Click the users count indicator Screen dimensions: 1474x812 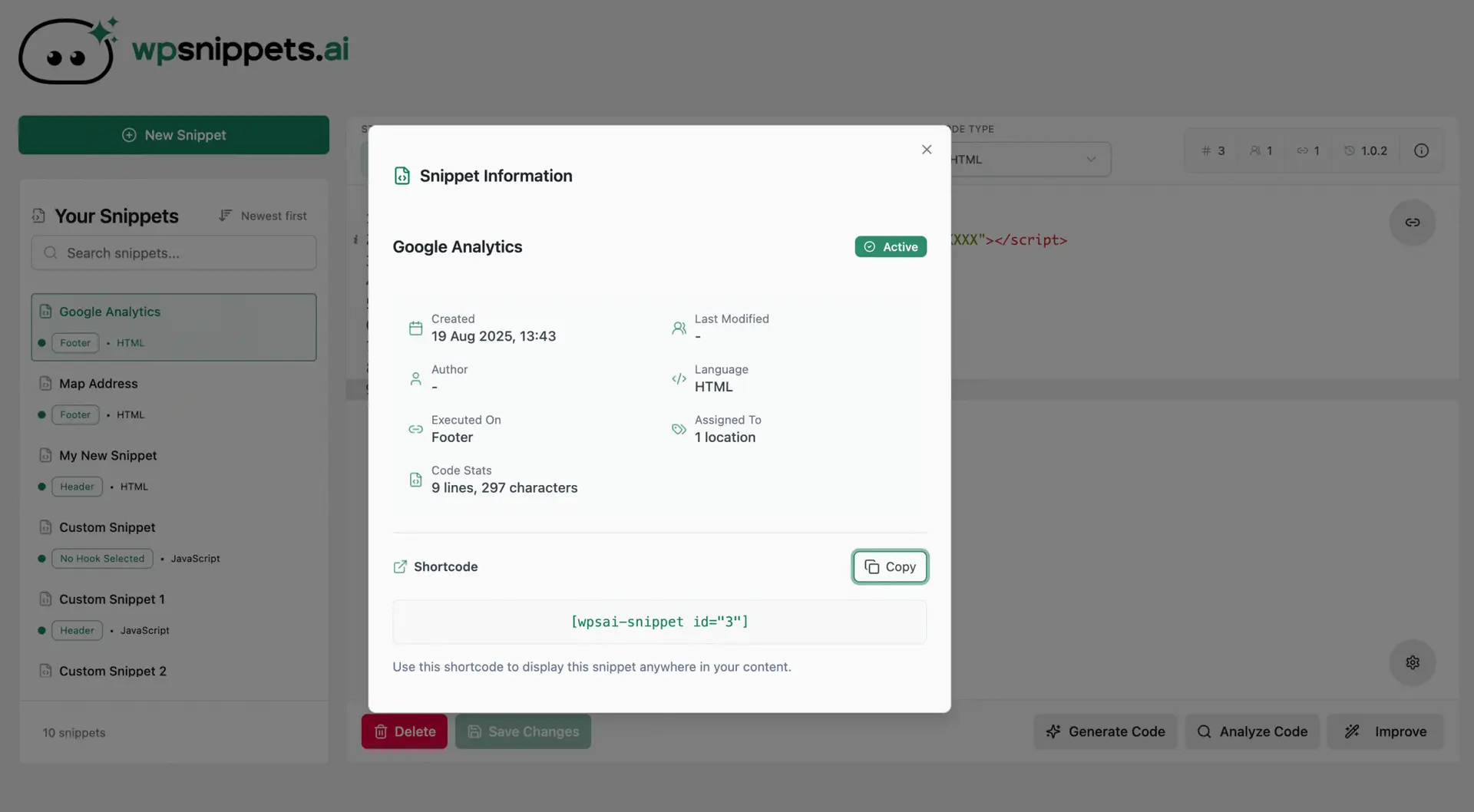coord(1261,150)
